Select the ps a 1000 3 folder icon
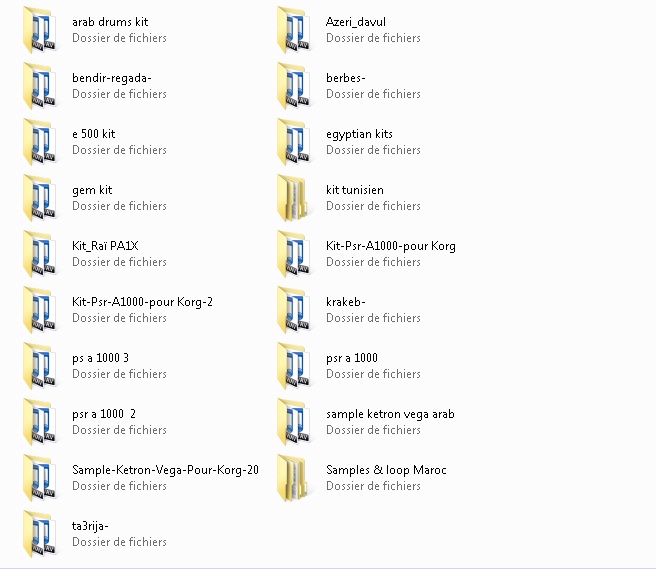The width and height of the screenshot is (656, 569). coord(40,366)
